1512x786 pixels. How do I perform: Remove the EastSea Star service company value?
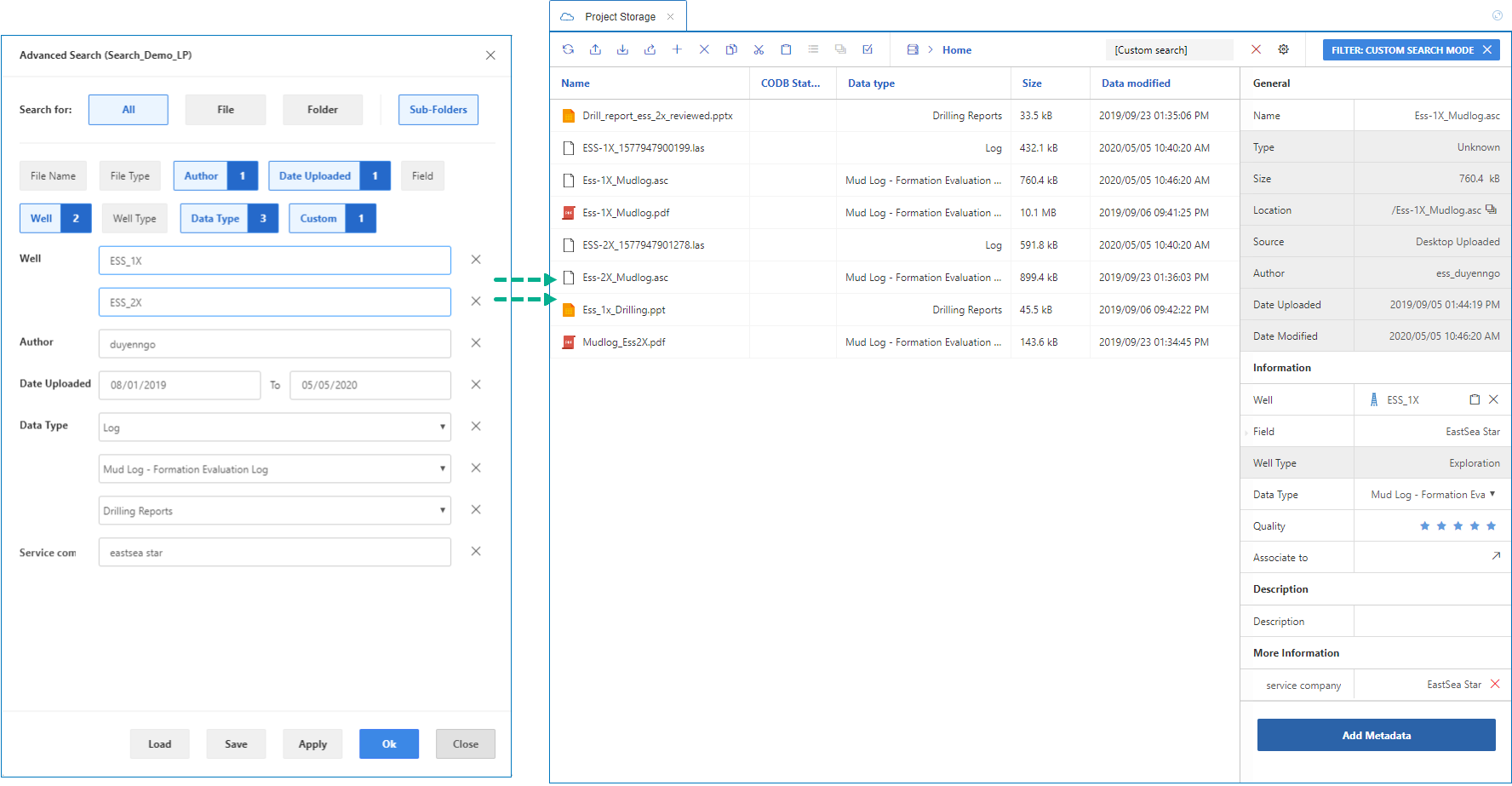(1495, 684)
